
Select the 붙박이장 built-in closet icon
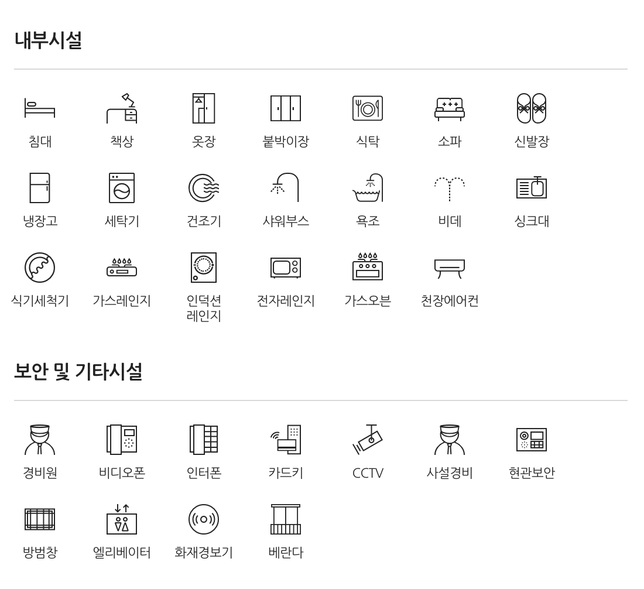click(x=286, y=108)
